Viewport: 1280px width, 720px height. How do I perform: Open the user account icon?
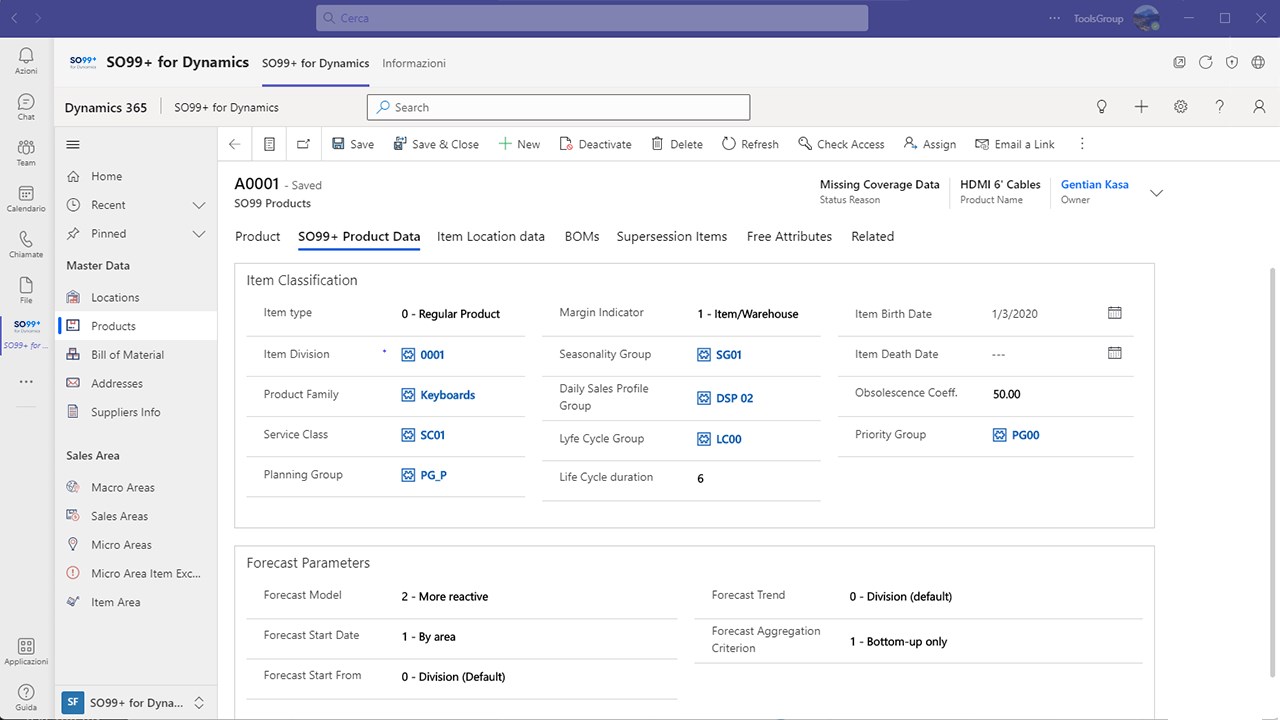(x=1259, y=107)
